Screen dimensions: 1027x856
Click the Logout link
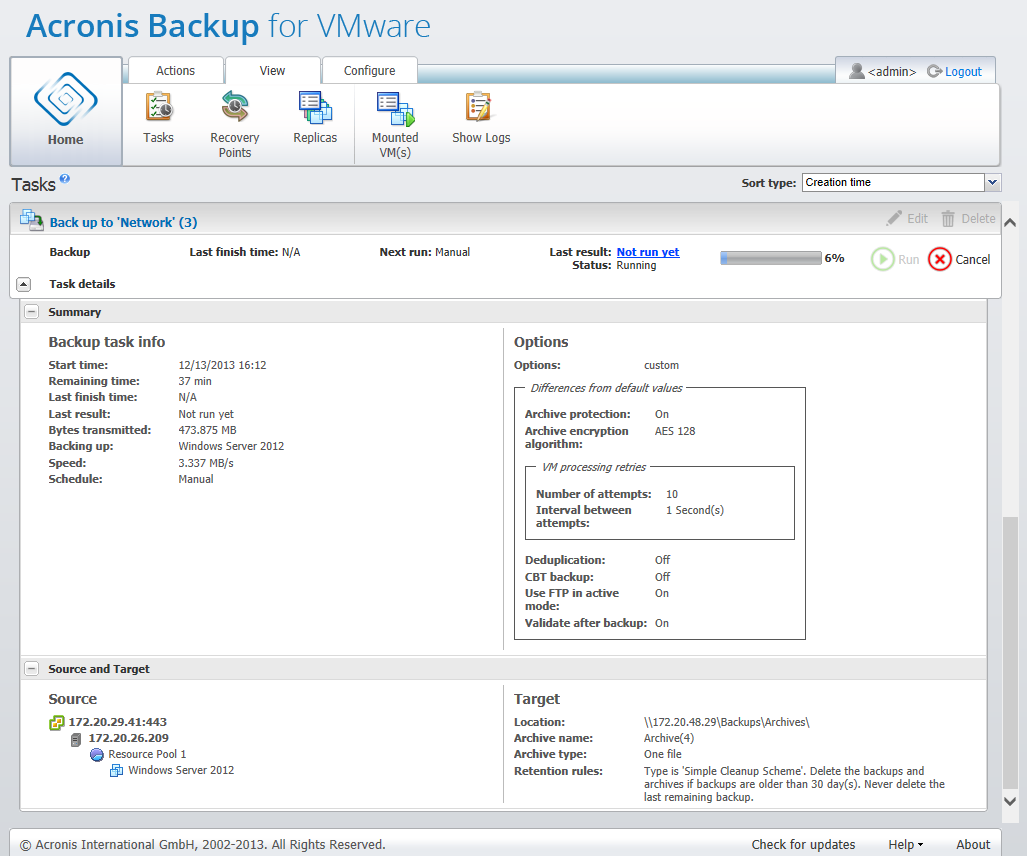point(963,71)
